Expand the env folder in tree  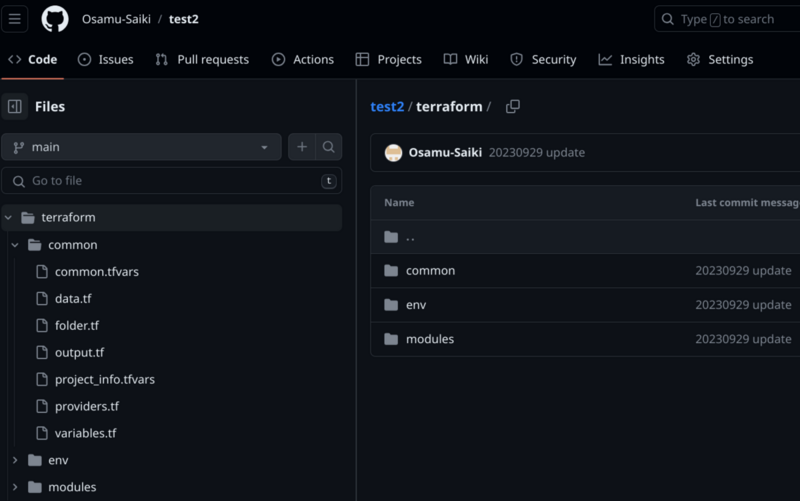tap(15, 460)
